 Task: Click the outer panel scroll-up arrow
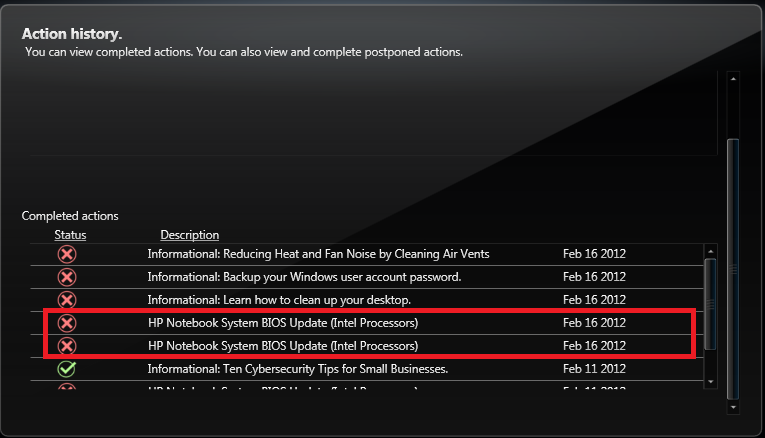click(733, 77)
